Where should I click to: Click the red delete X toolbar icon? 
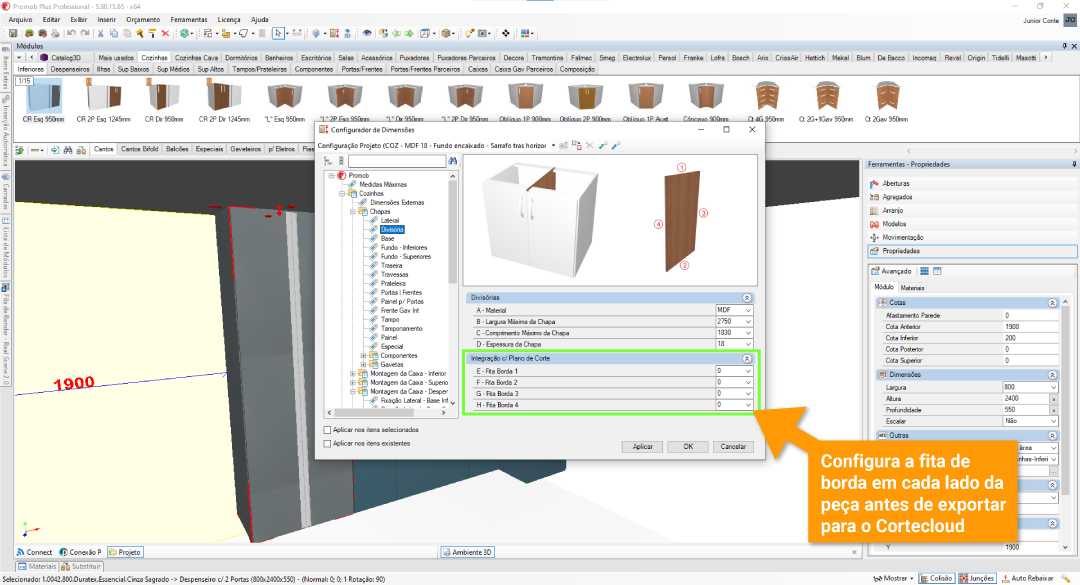[166, 33]
